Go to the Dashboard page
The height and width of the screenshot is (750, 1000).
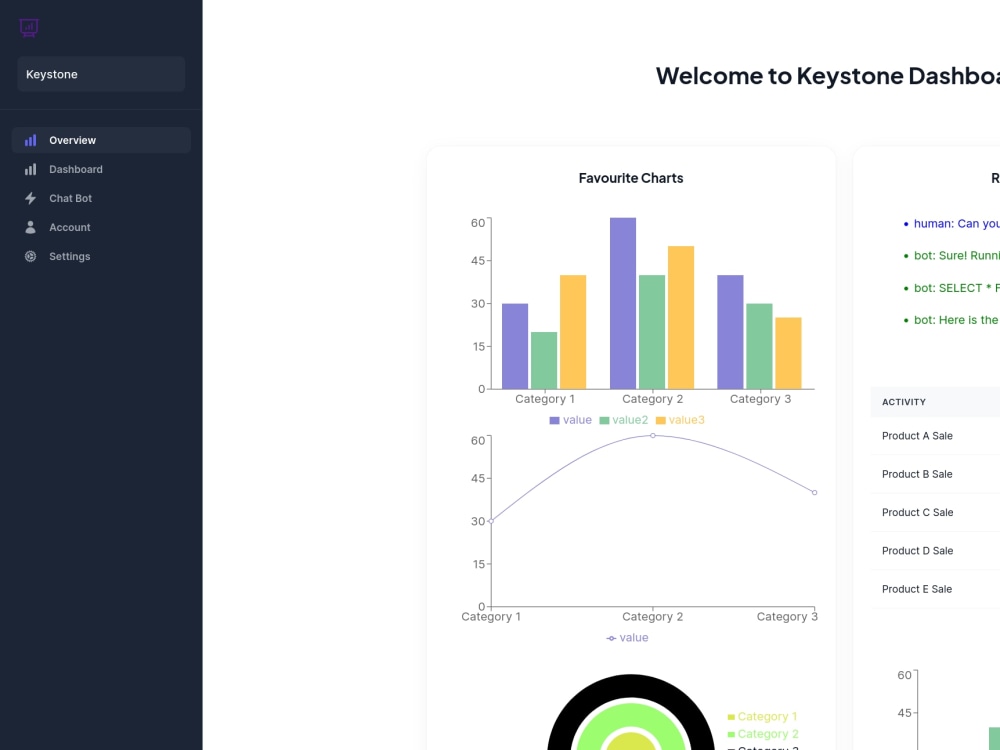(101, 169)
